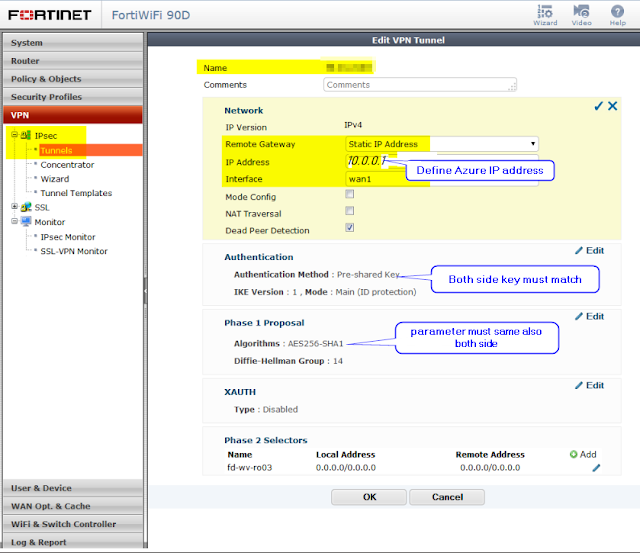This screenshot has width=640, height=553.
Task: Focus the Comments input field
Action: (x=420, y=84)
